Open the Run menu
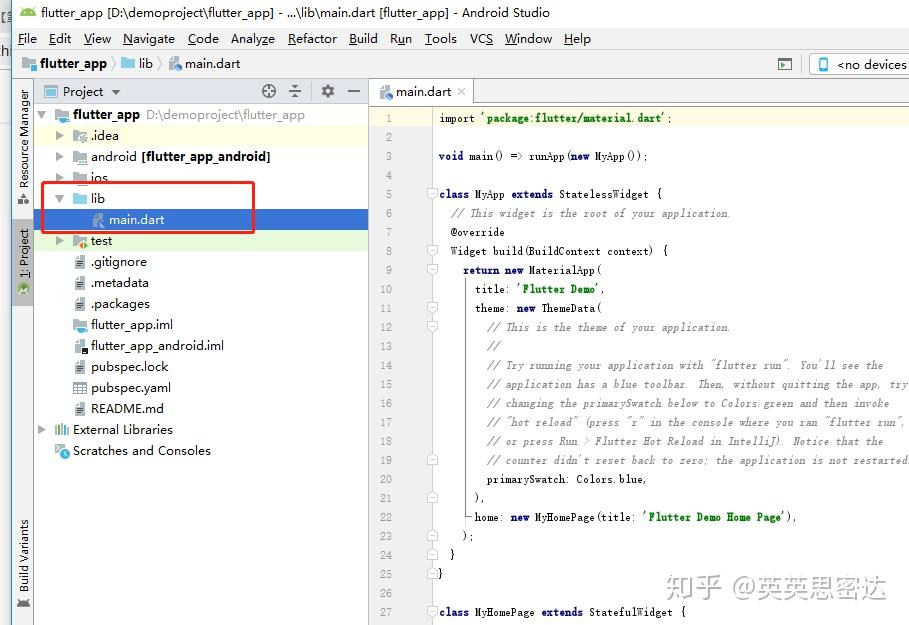Image resolution: width=909 pixels, height=625 pixels. point(401,39)
